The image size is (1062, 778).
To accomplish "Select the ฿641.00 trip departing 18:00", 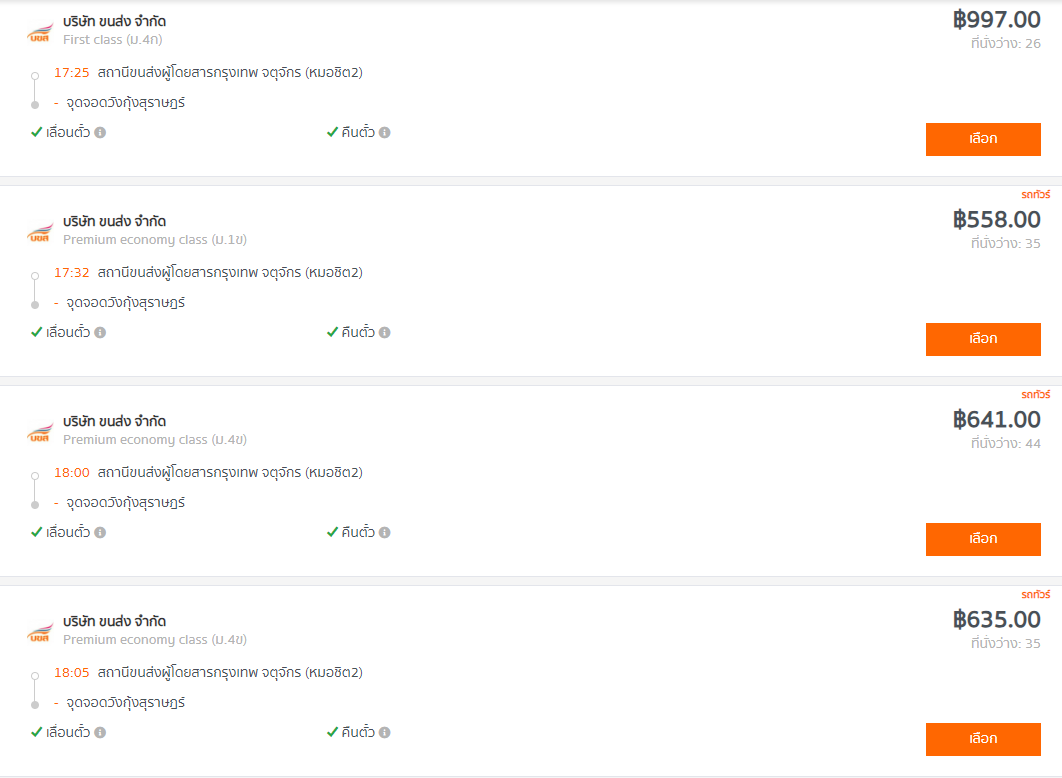I will 983,540.
